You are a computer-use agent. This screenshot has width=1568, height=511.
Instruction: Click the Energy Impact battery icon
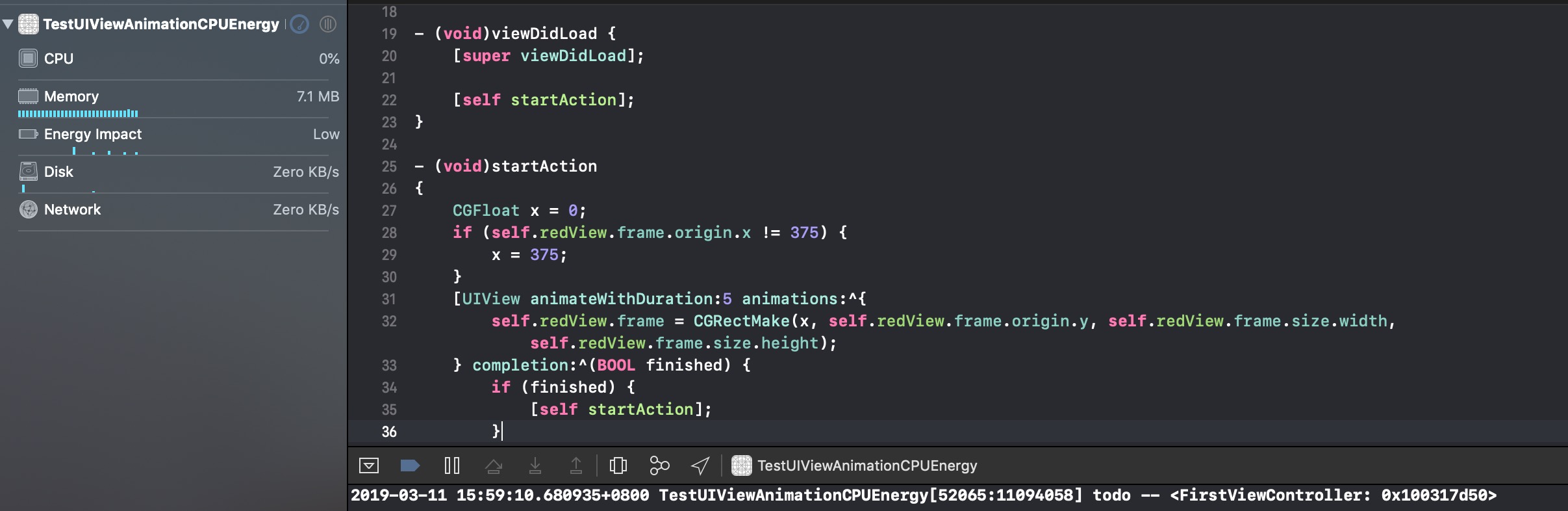(x=28, y=134)
